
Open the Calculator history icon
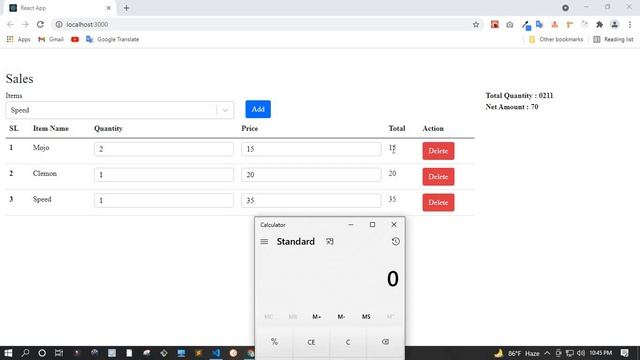coord(395,242)
